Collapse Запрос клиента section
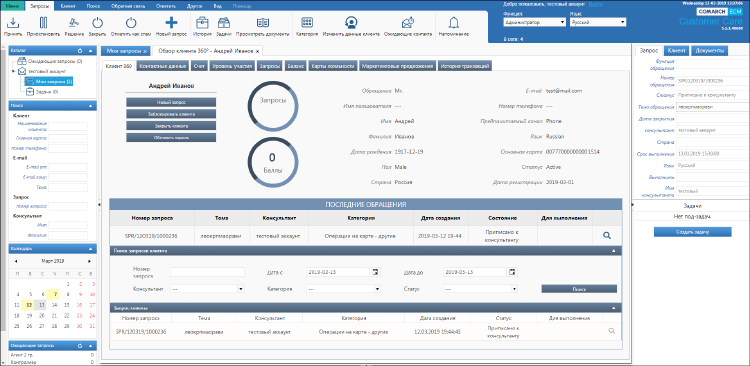Screen dimensions: 750x366 613,308
